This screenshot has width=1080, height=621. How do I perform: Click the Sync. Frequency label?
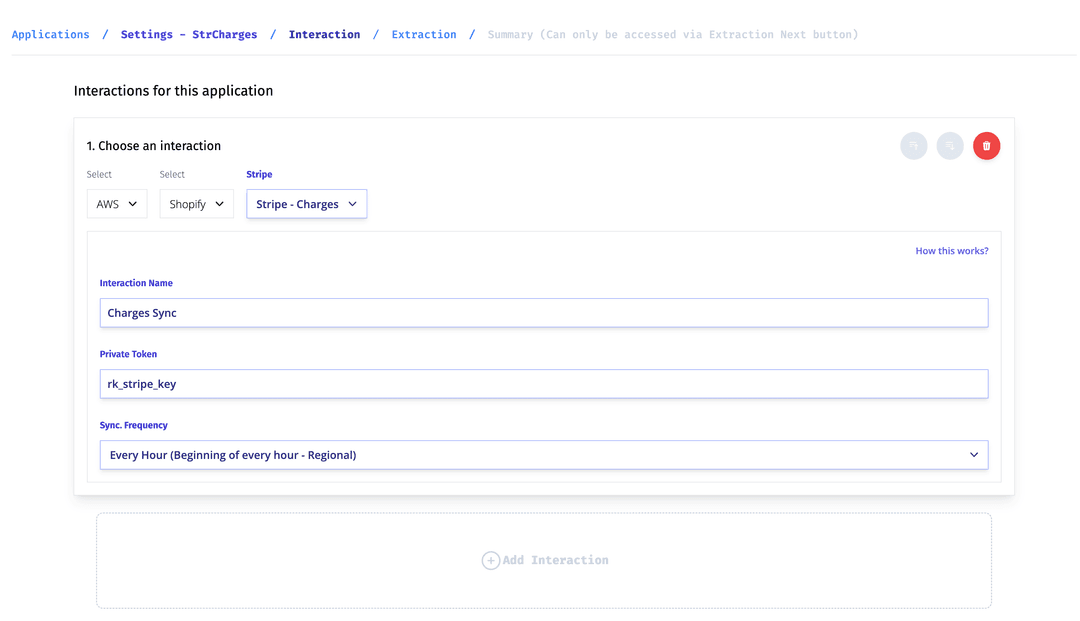tap(134, 425)
